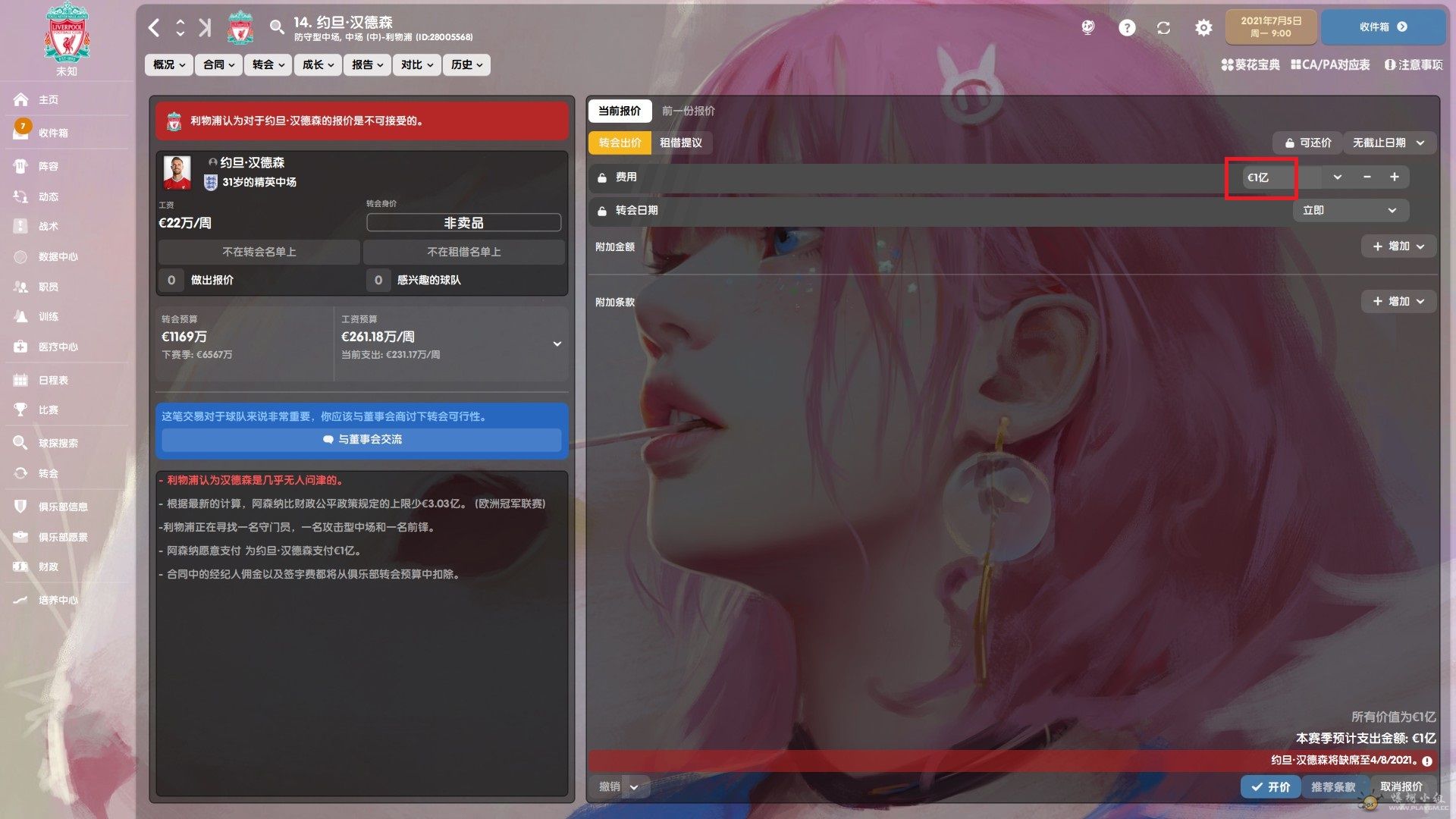This screenshot has height=819, width=1456.
Task: Click the 非卖品 transfer value box
Action: pyautogui.click(x=463, y=222)
